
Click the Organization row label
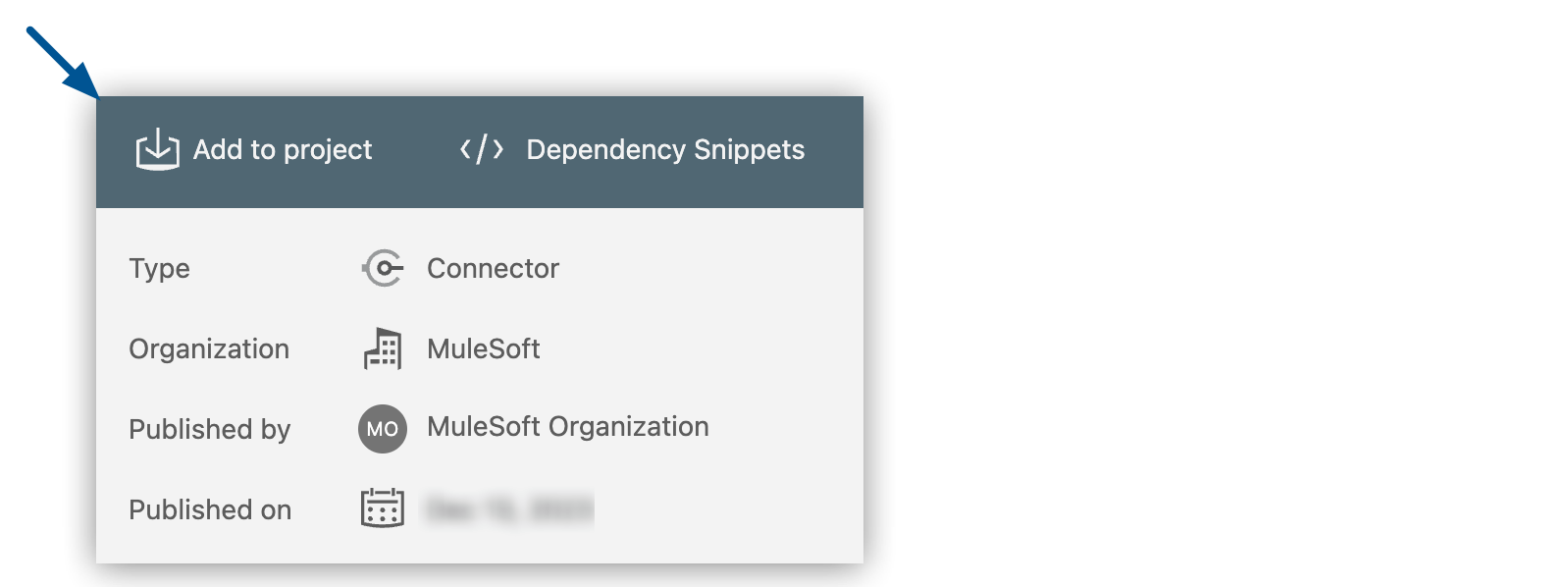tap(209, 348)
